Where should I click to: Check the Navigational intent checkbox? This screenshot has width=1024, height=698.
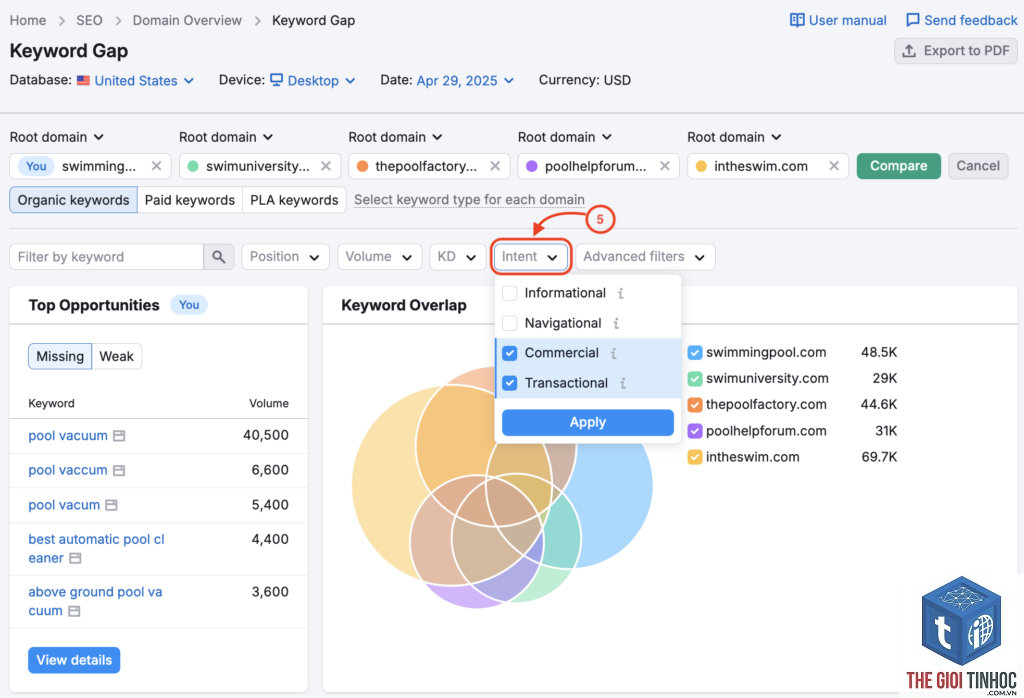(509, 323)
